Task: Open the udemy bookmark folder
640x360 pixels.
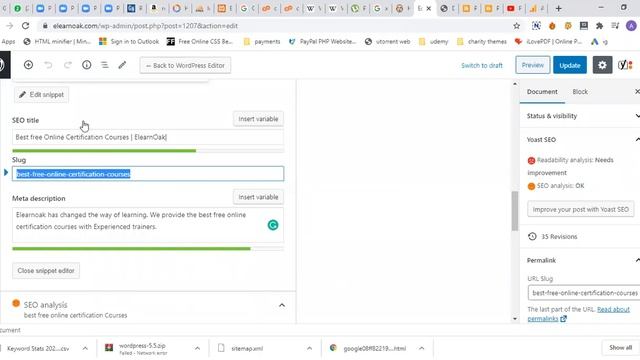Action: click(x=433, y=41)
